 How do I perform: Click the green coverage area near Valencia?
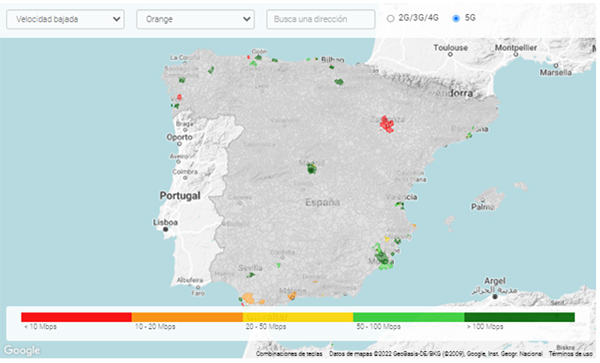tap(399, 205)
